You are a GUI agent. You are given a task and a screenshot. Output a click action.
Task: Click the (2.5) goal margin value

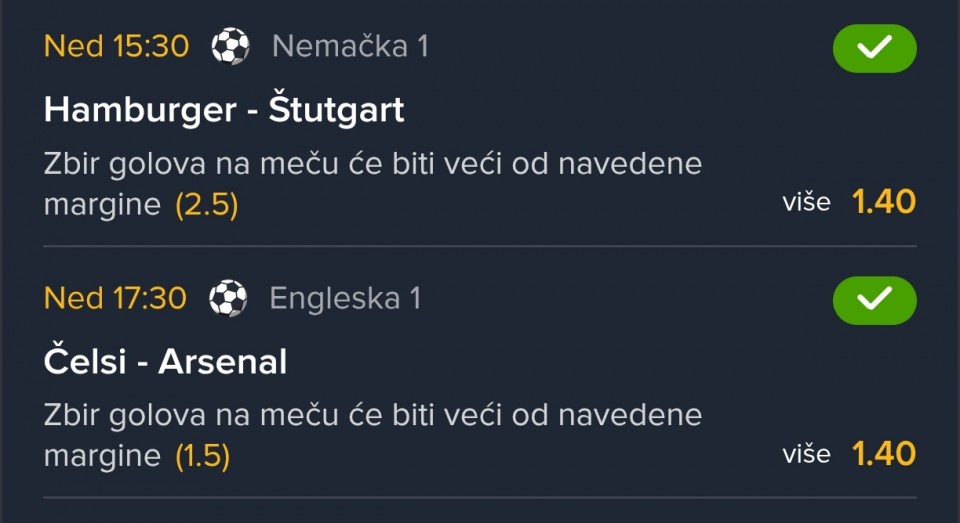pos(206,205)
